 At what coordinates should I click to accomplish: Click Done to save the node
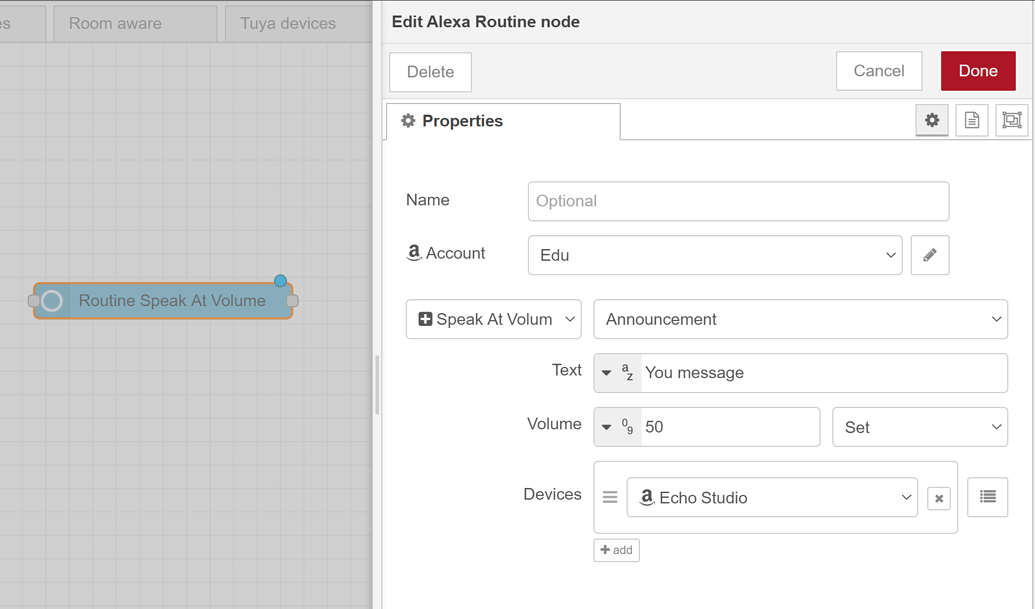[977, 70]
